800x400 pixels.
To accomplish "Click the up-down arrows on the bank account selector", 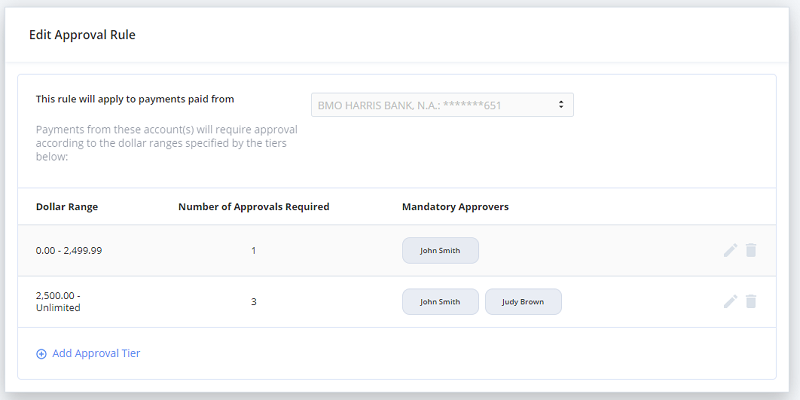I will coord(561,105).
